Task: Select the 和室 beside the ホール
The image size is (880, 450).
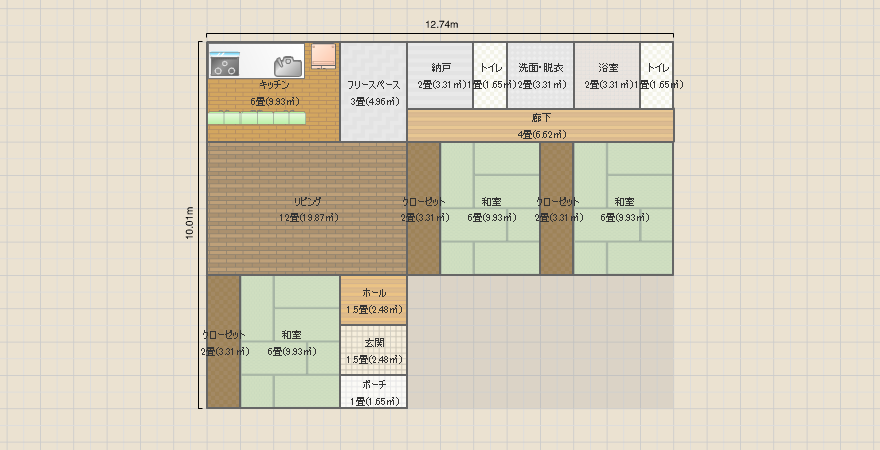Action: 290,341
